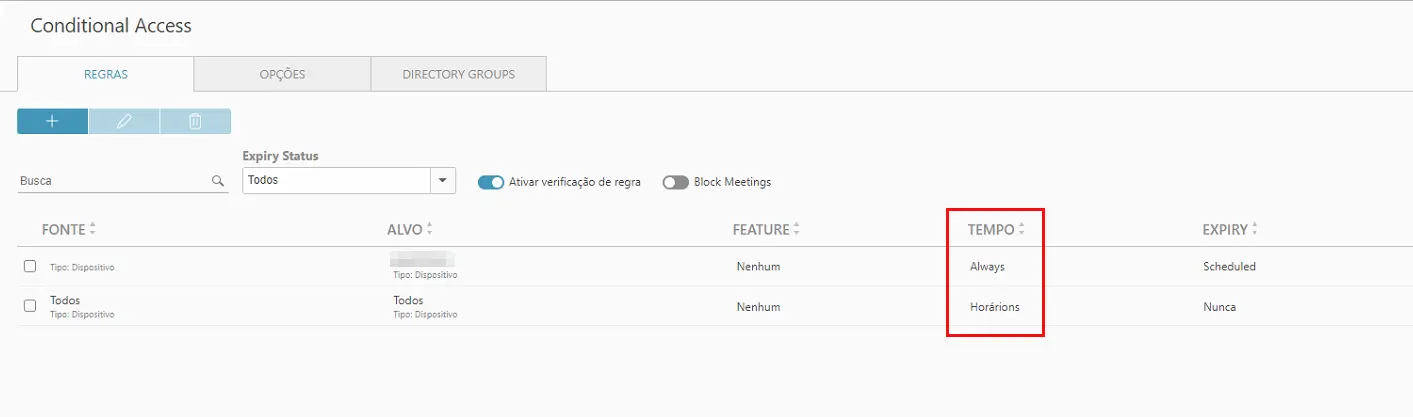Sort rules by EXPIRY column arrows
The image size is (1413, 417).
pyautogui.click(x=1255, y=229)
